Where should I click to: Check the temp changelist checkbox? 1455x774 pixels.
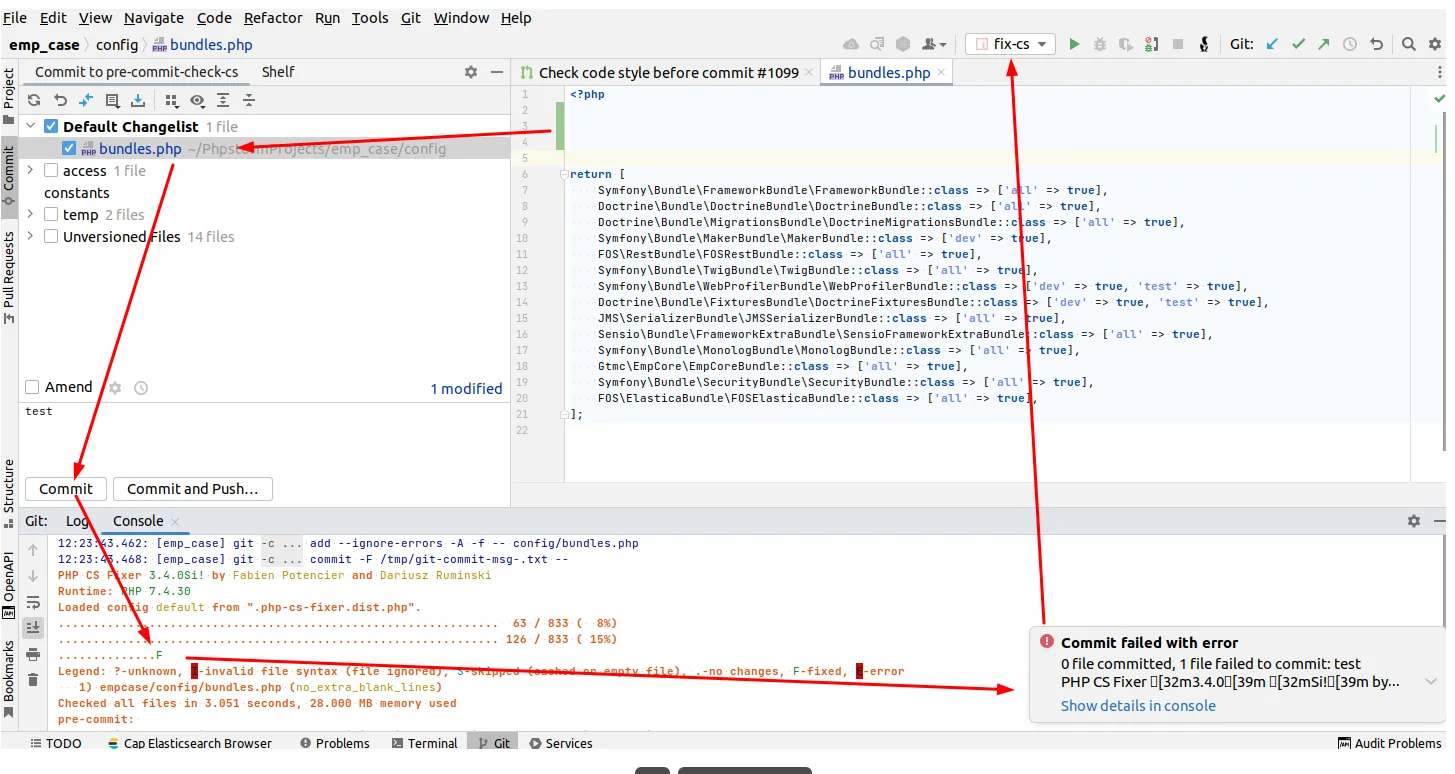52,215
